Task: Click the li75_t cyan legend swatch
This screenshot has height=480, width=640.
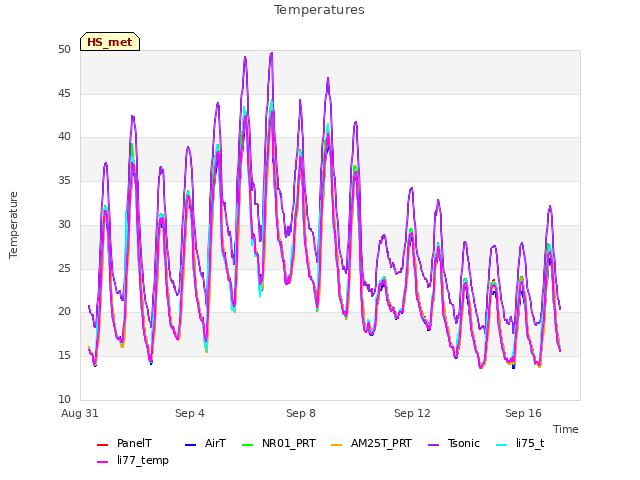Action: 502,445
